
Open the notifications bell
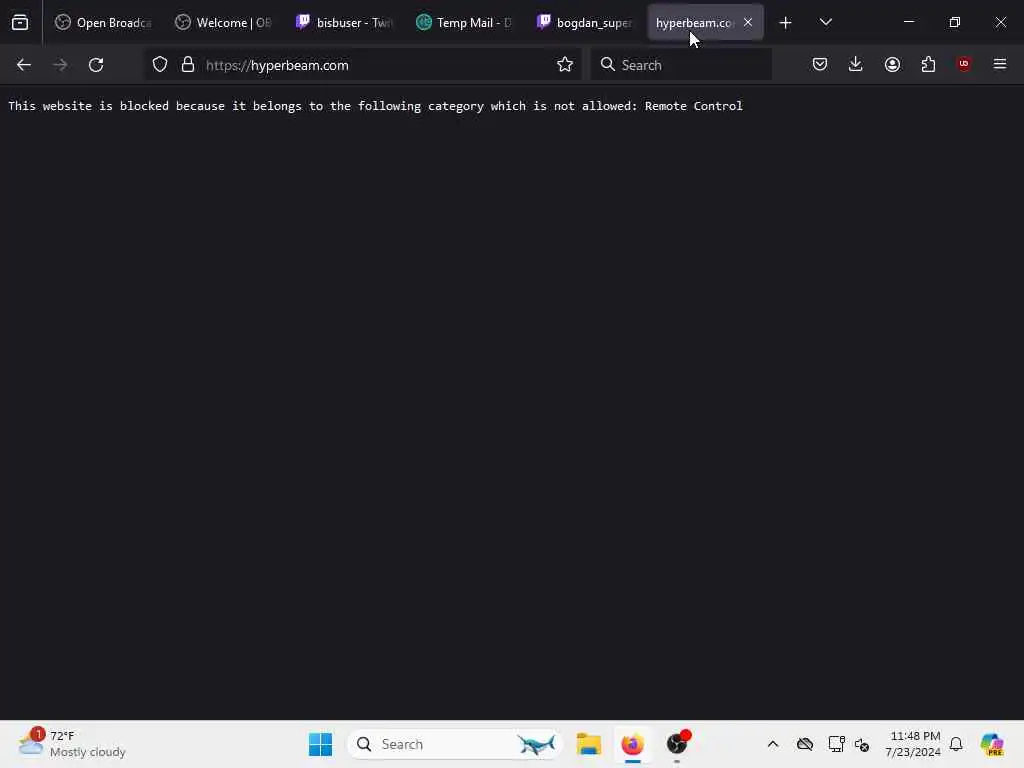[x=956, y=744]
